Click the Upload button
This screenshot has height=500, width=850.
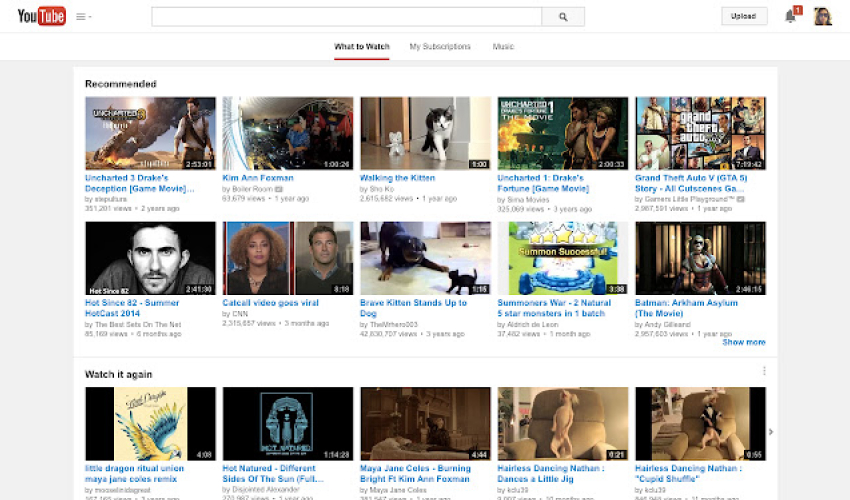[744, 16]
